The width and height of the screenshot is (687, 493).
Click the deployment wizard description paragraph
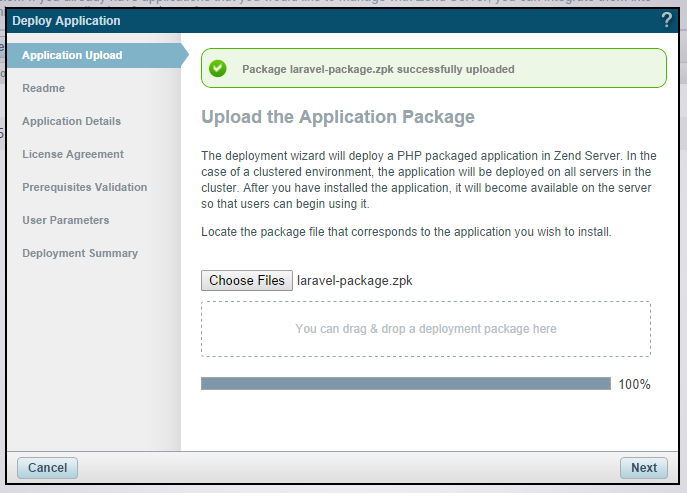pos(426,180)
